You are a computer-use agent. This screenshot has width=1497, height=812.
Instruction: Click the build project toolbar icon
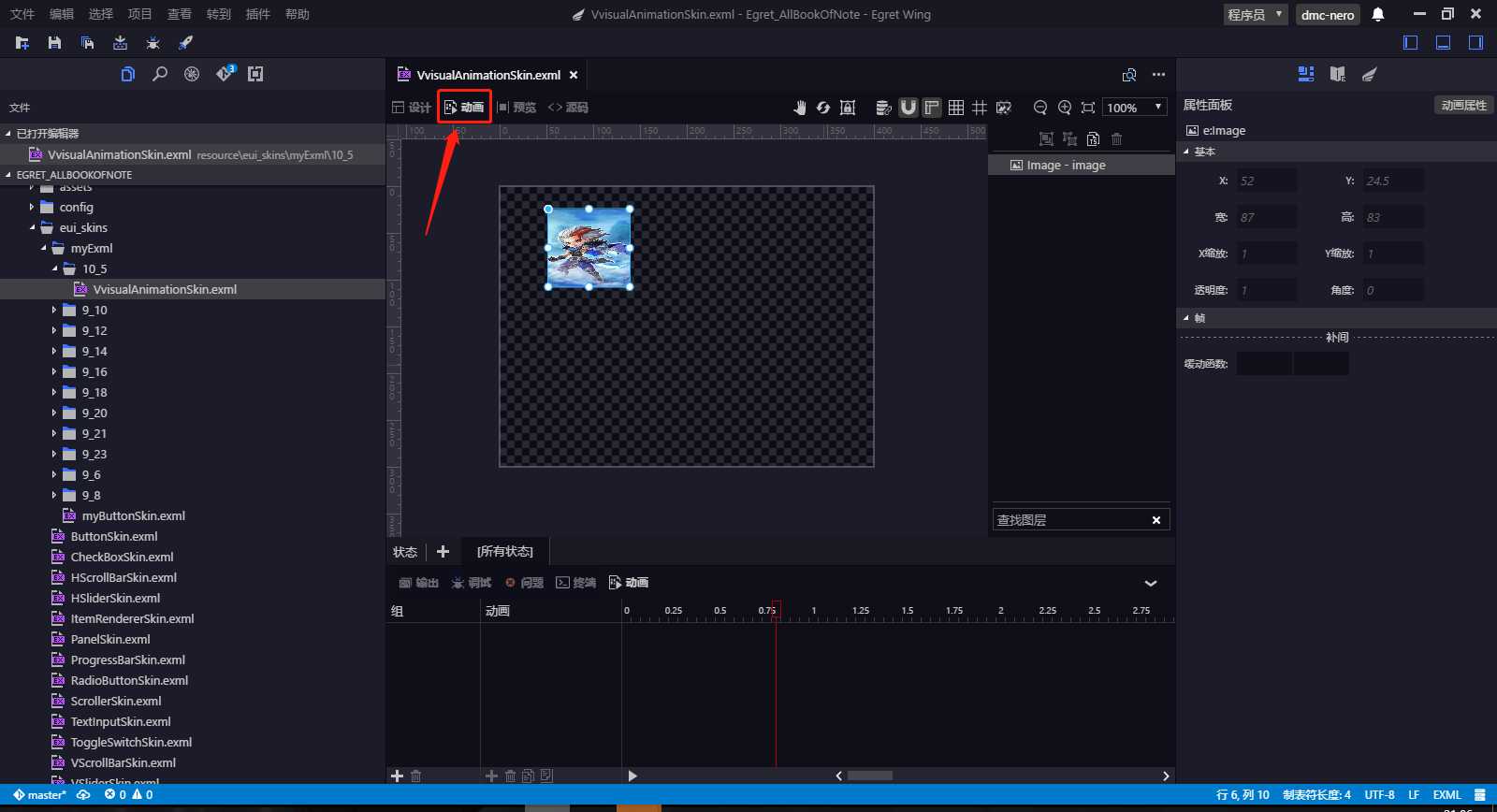click(x=120, y=43)
